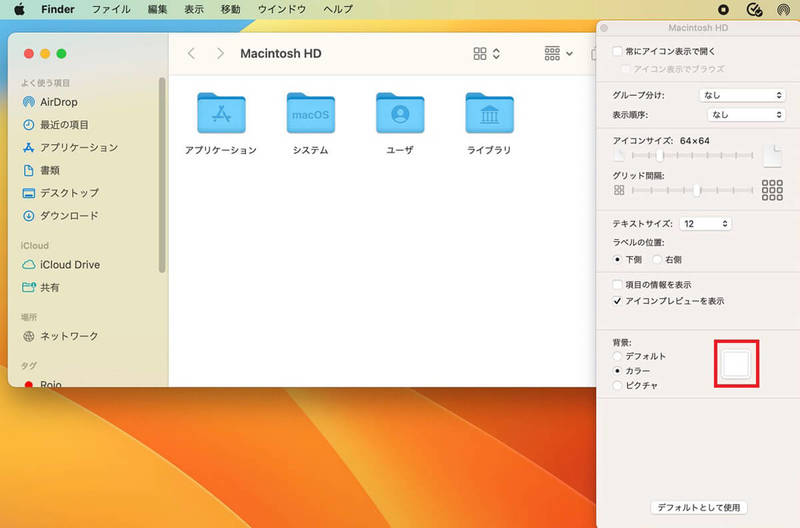Click the AirDrop icon in the sidebar

29,102
